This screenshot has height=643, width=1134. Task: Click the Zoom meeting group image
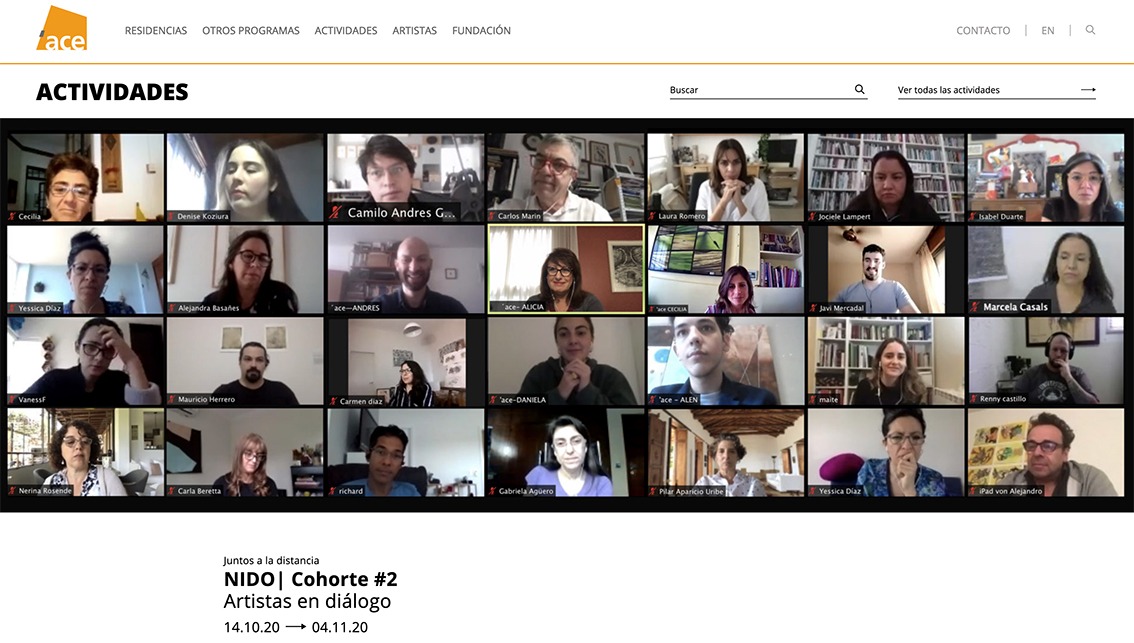click(x=566, y=315)
